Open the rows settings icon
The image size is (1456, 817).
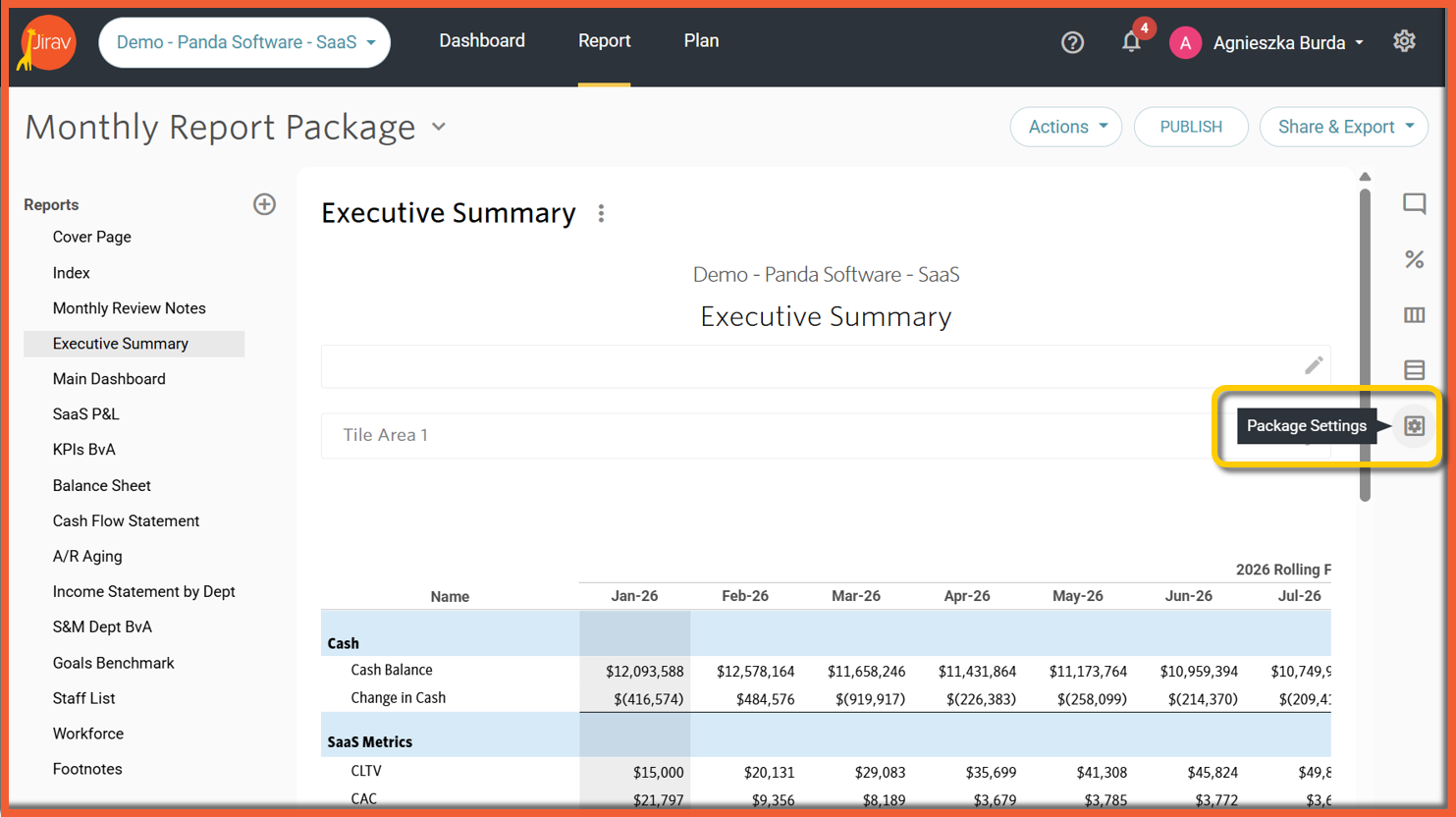[x=1414, y=370]
